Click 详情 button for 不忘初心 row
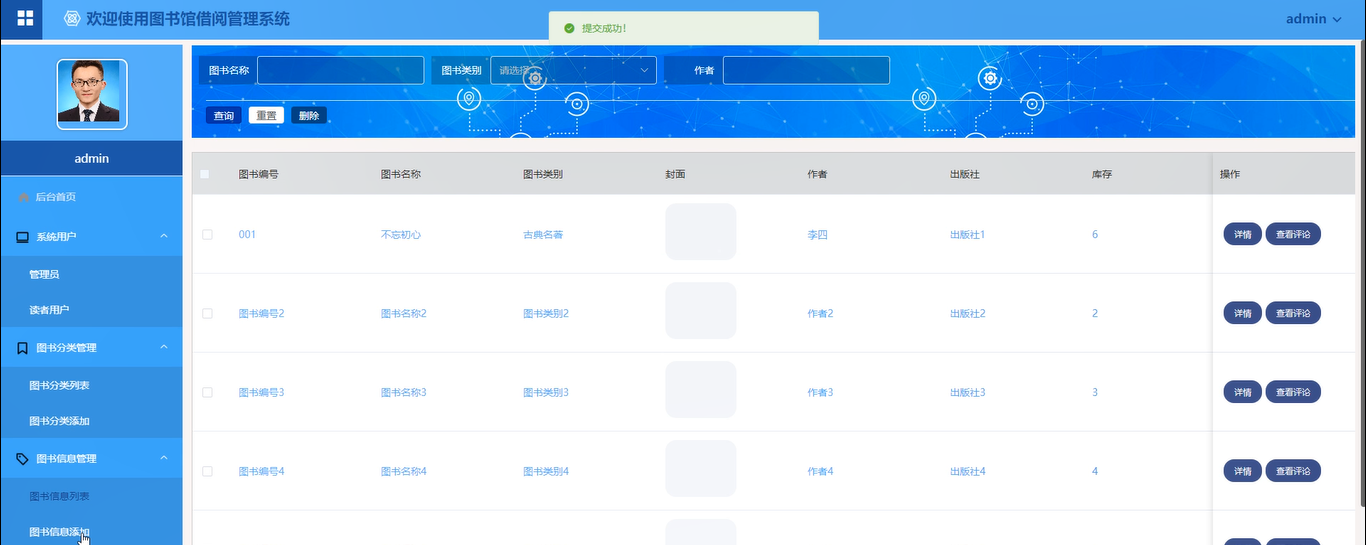This screenshot has width=1366, height=545. click(1242, 234)
